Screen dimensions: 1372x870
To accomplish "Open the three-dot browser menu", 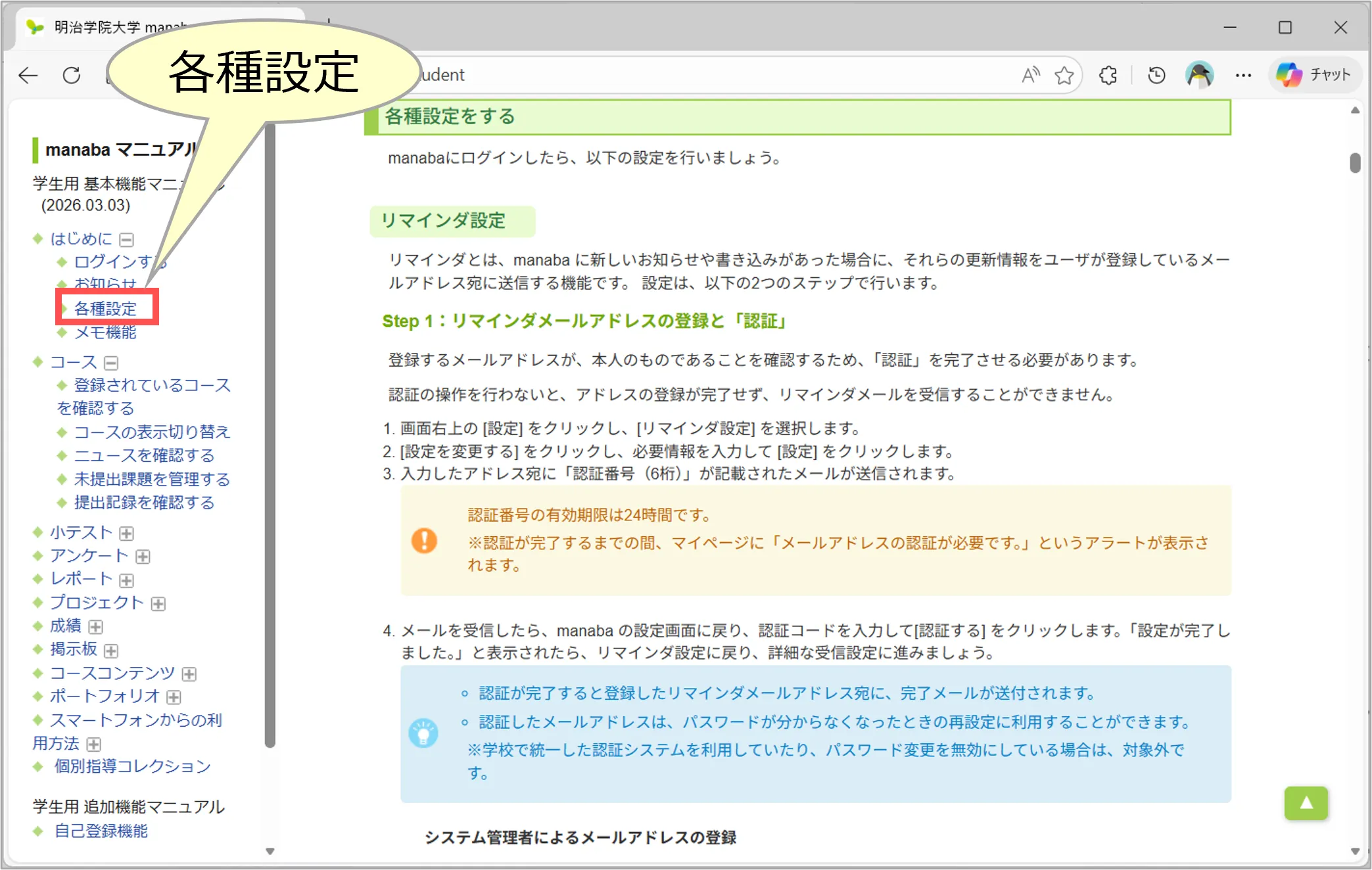I will click(x=1243, y=76).
